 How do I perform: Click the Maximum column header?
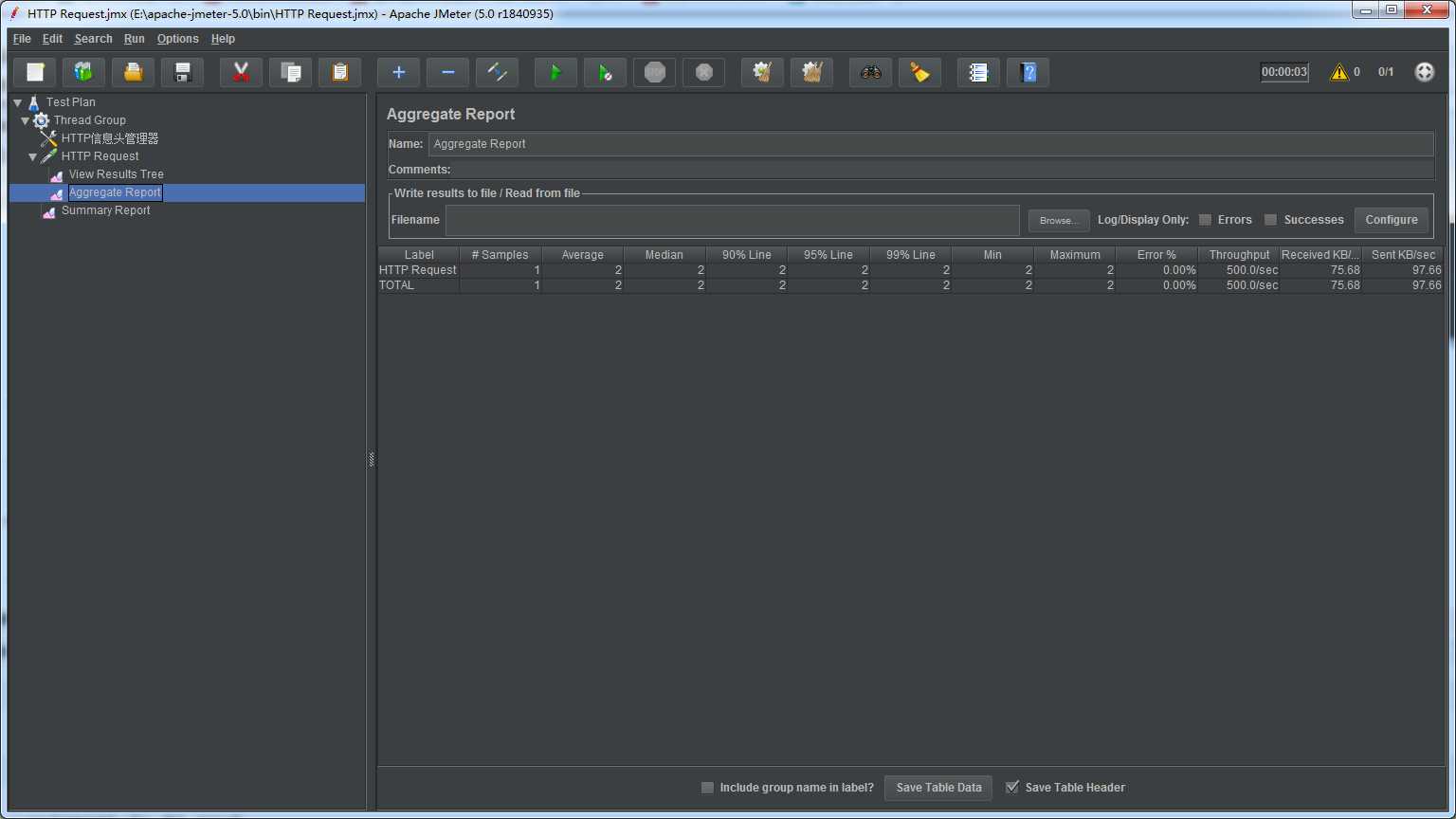tap(1075, 255)
